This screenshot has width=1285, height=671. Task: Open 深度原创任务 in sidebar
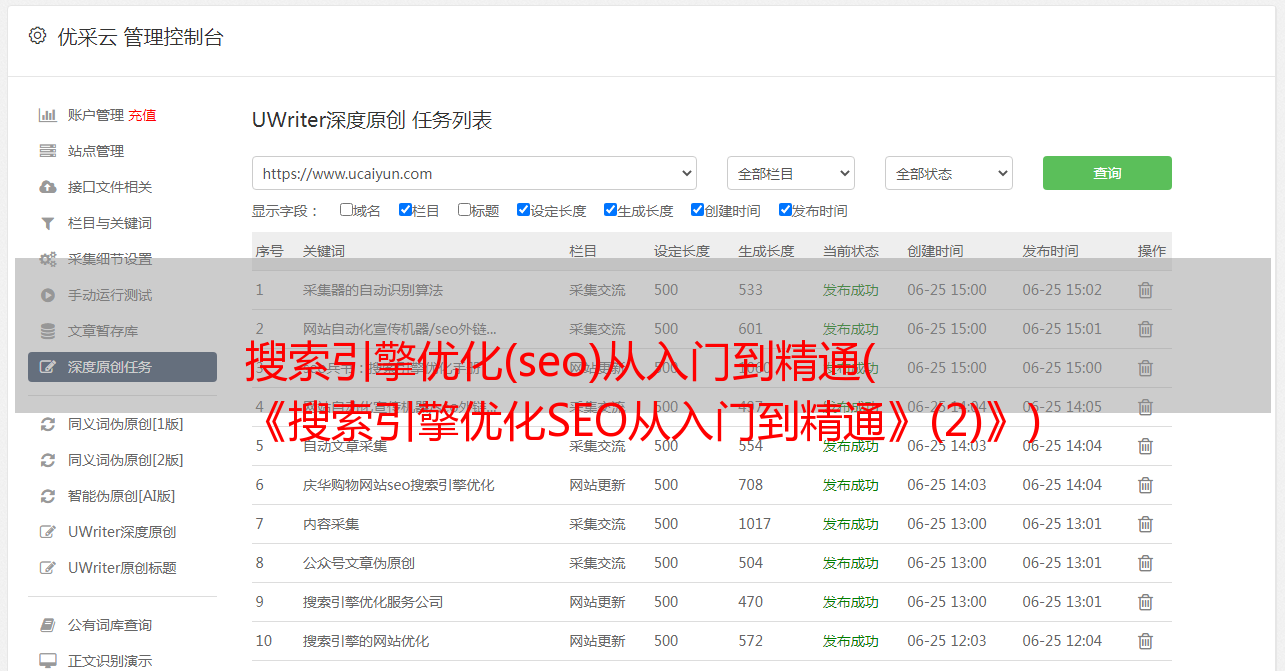122,367
